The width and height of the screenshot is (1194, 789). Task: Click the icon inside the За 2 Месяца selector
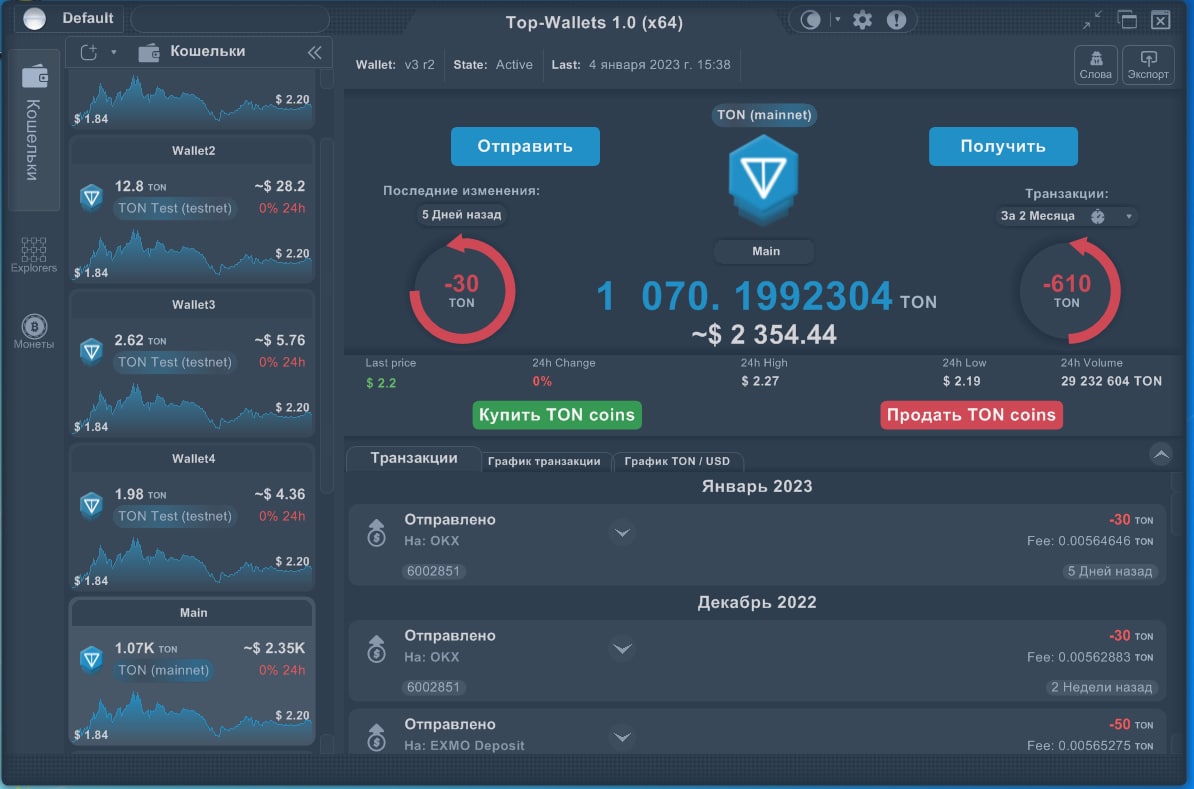pyautogui.click(x=1097, y=216)
